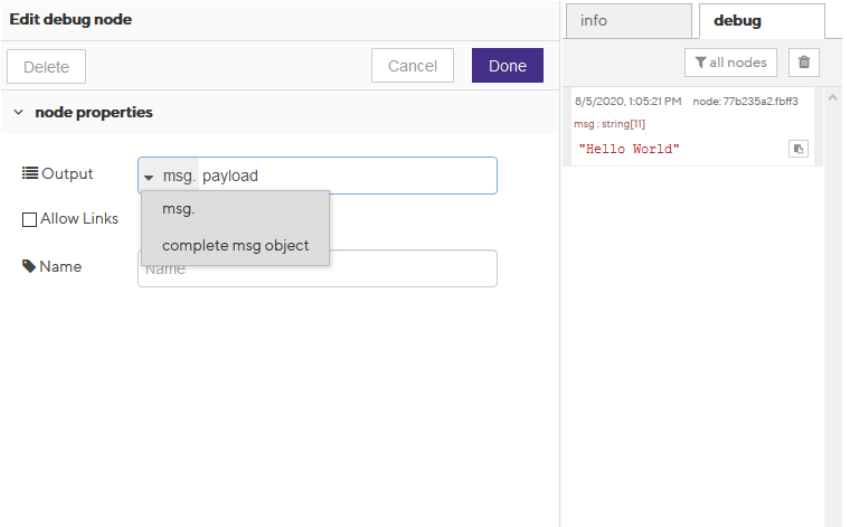Click the payload output text field
The width and height of the screenshot is (847, 527).
coord(347,175)
